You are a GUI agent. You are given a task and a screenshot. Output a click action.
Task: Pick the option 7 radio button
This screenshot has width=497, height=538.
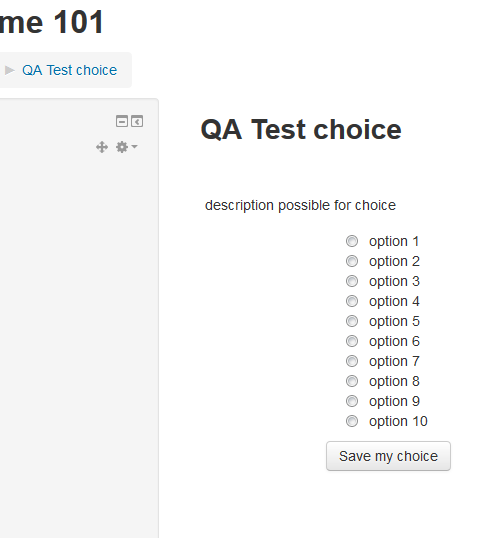point(352,361)
